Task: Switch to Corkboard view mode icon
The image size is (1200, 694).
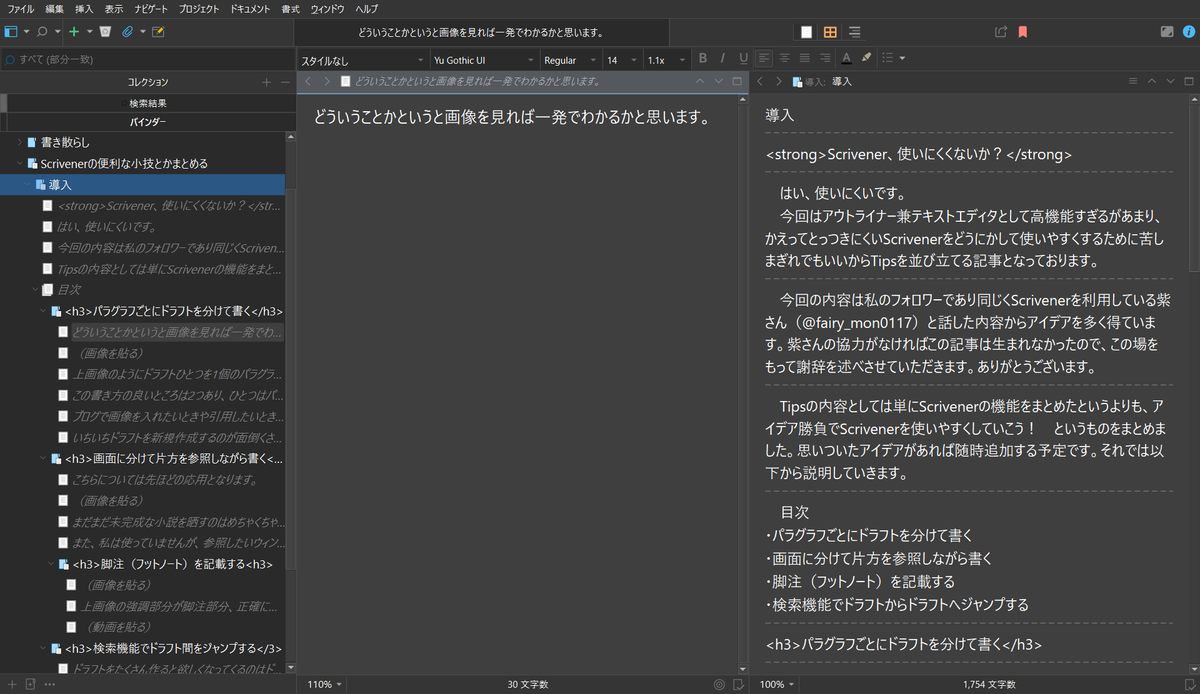Action: (x=830, y=32)
